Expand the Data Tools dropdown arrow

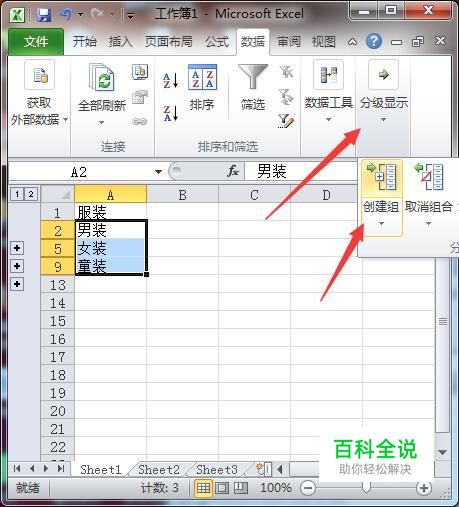tap(328, 119)
